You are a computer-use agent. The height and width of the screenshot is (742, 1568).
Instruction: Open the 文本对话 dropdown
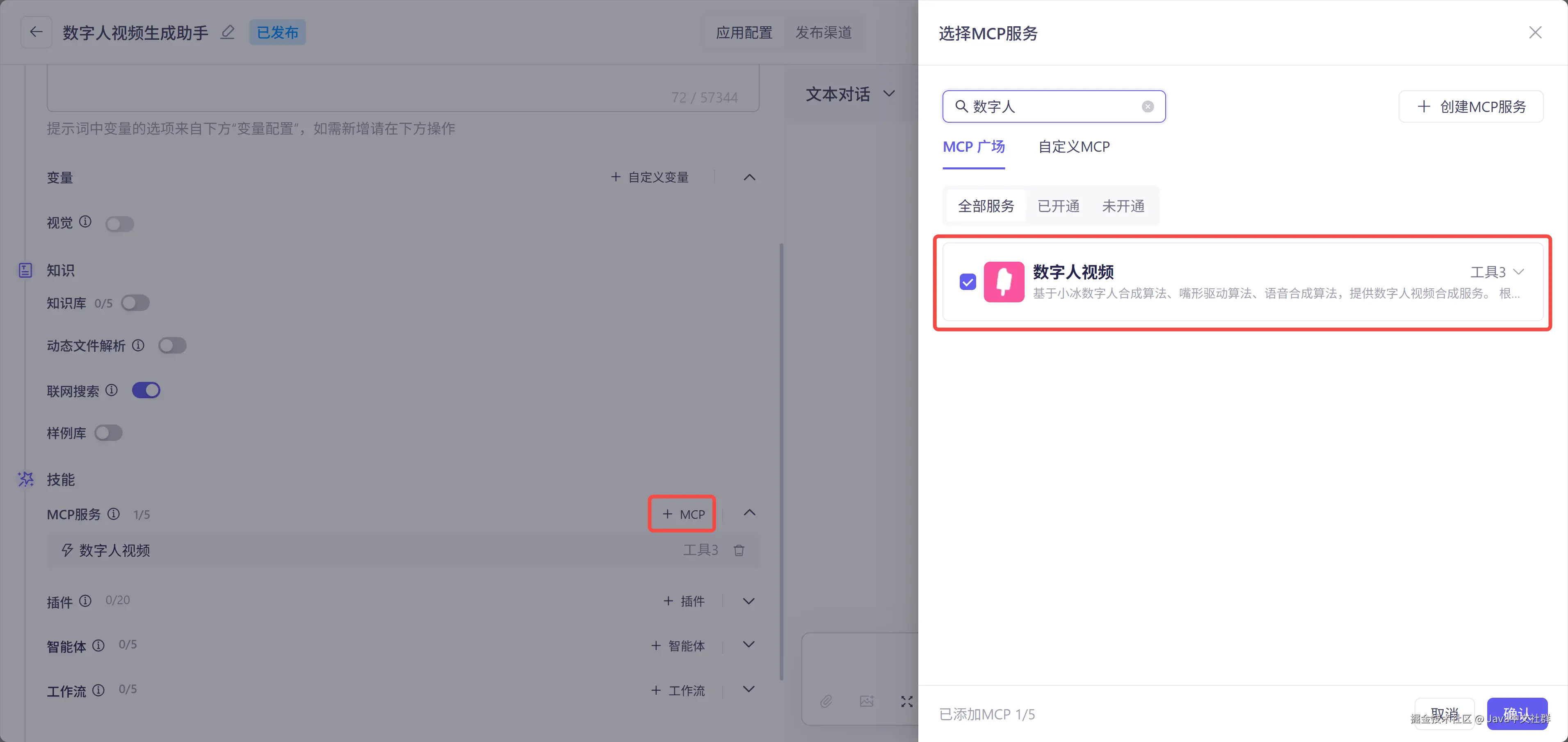(850, 94)
